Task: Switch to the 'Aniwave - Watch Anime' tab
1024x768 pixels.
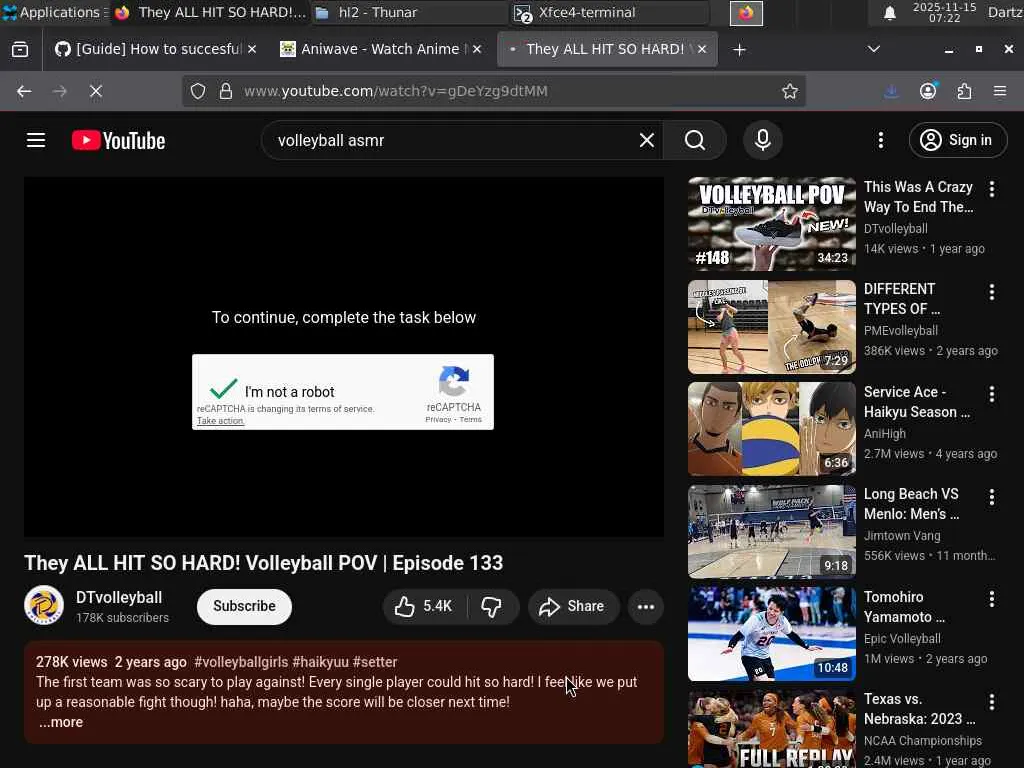Action: 372,50
